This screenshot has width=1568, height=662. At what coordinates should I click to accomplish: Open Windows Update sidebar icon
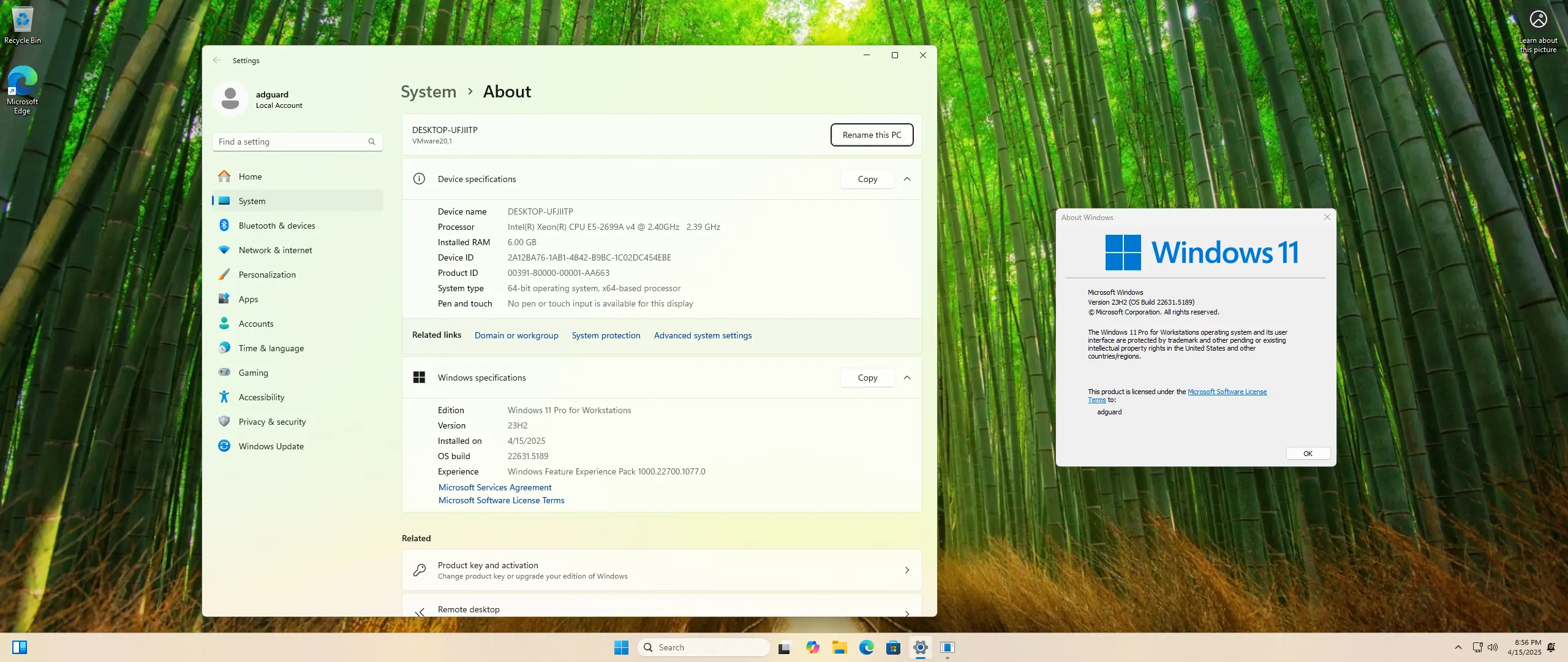pos(224,446)
